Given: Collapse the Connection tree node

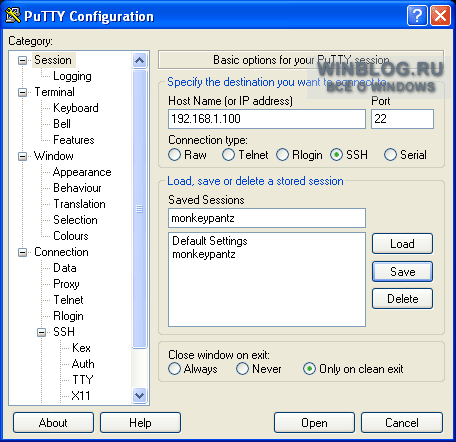Looking at the screenshot, I should click(22, 252).
